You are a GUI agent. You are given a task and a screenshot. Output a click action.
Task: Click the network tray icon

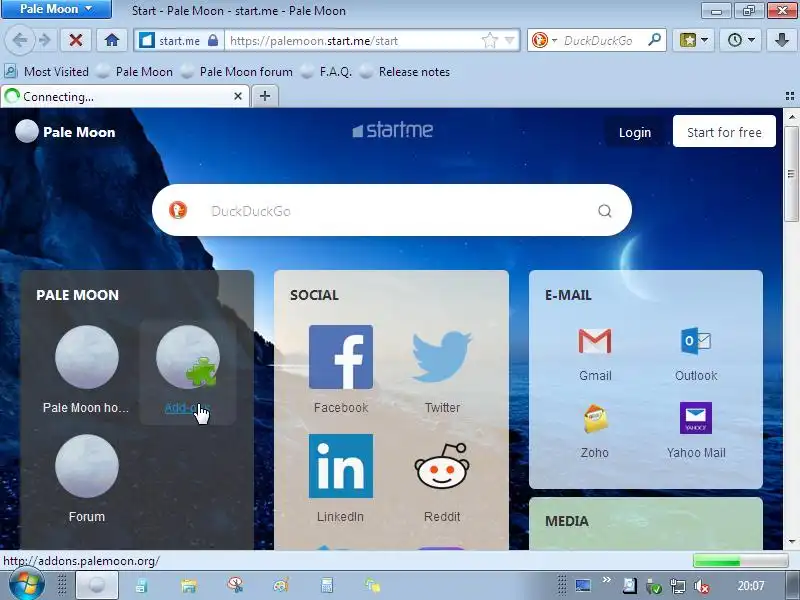(x=678, y=586)
